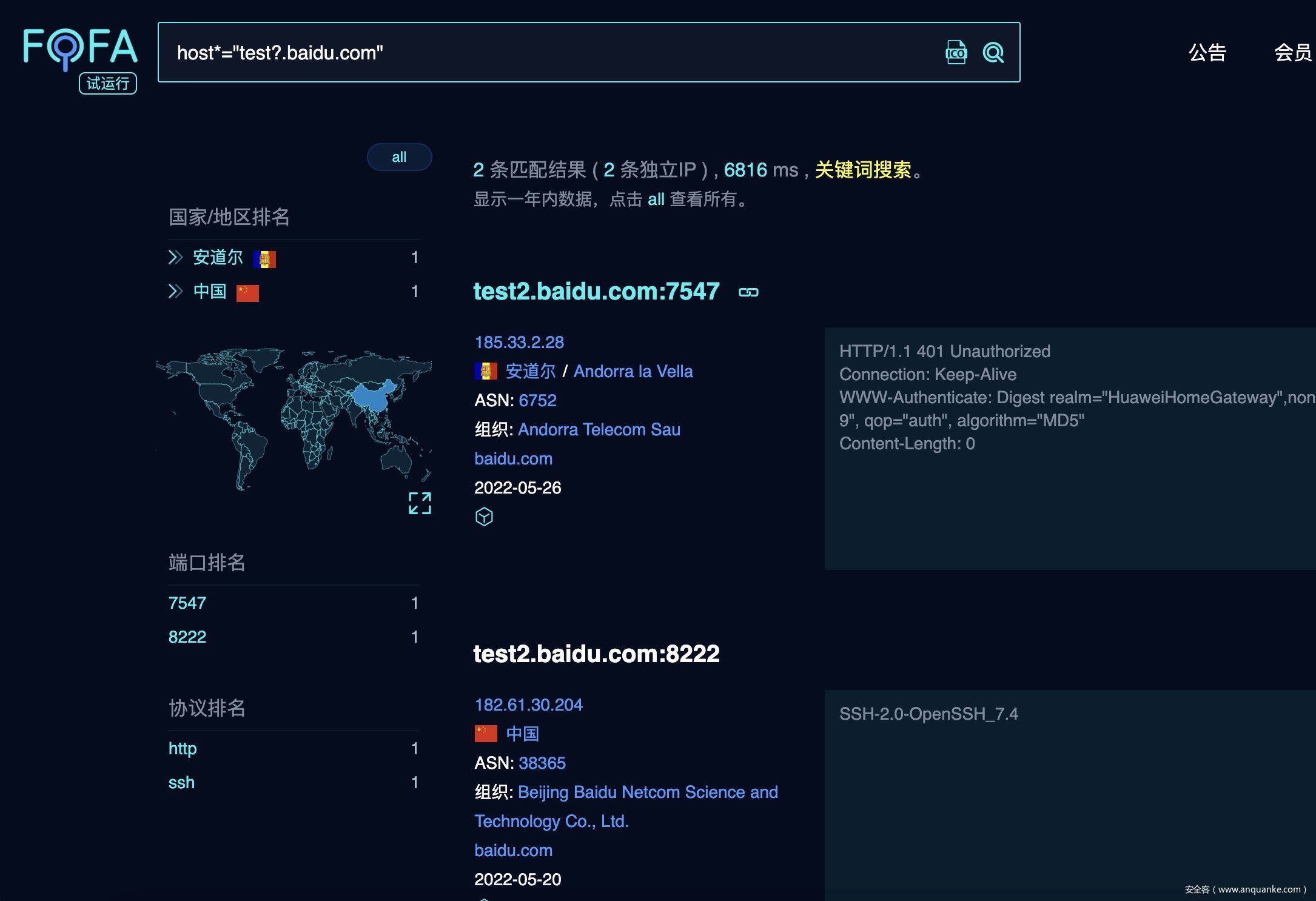
Task: Filter by ssh protocol
Action: point(181,782)
